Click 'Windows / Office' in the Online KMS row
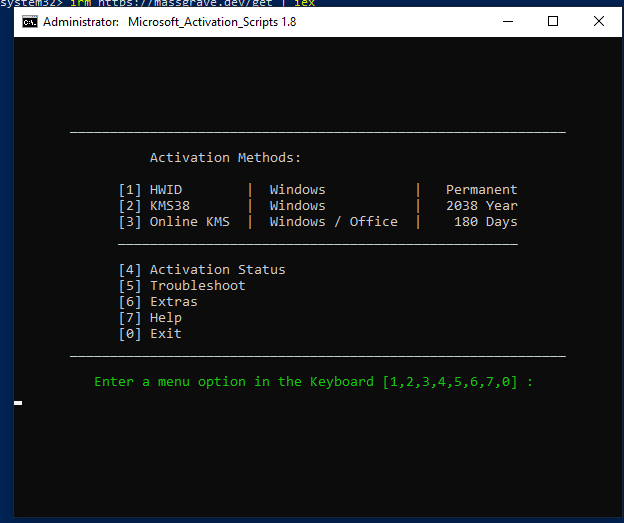The width and height of the screenshot is (624, 523). (333, 222)
